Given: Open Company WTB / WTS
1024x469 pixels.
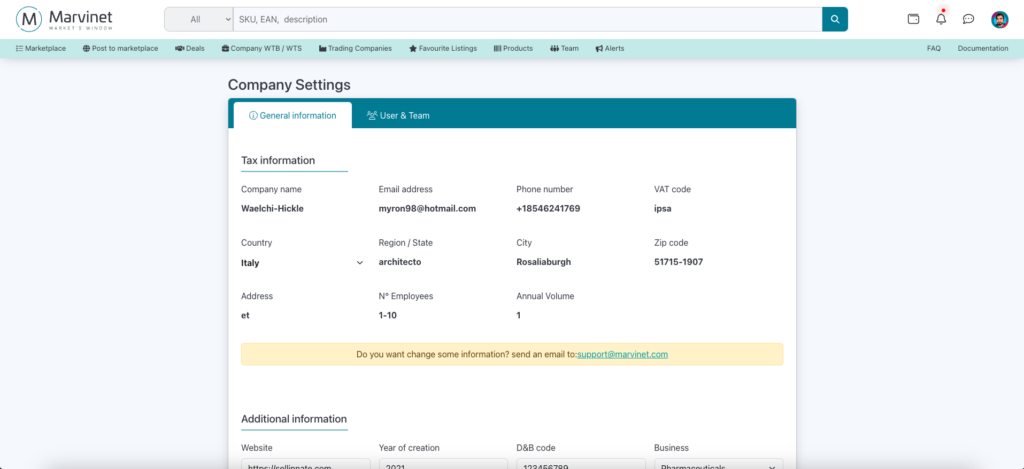Looking at the screenshot, I should [261, 48].
